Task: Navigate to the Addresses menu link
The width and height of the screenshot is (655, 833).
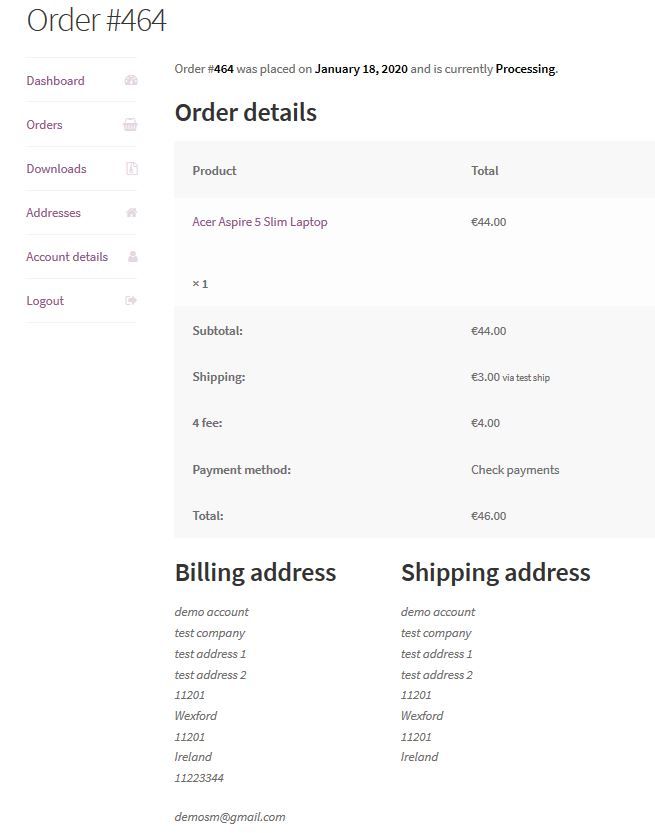Action: click(x=53, y=213)
